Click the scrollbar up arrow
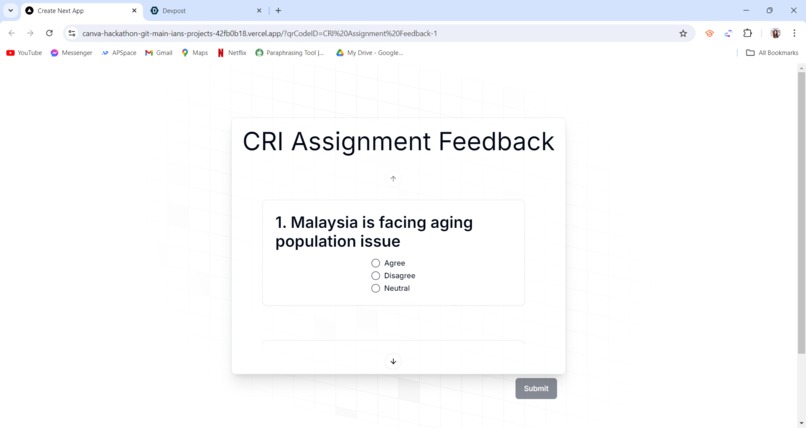This screenshot has height=428, width=806. click(x=801, y=68)
